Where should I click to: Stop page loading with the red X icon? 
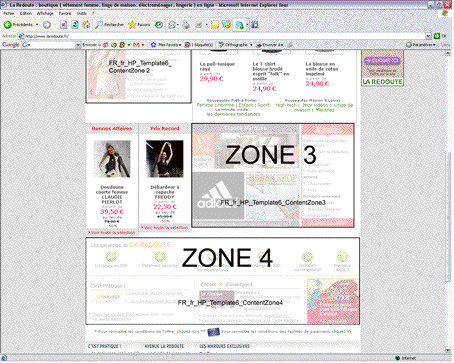tap(64, 25)
